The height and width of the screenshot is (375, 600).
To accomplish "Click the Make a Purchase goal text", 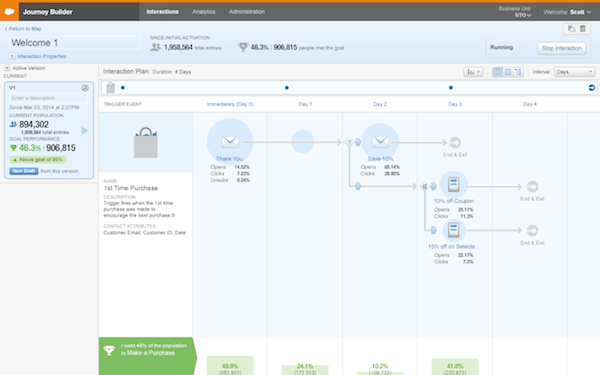I will 151,353.
